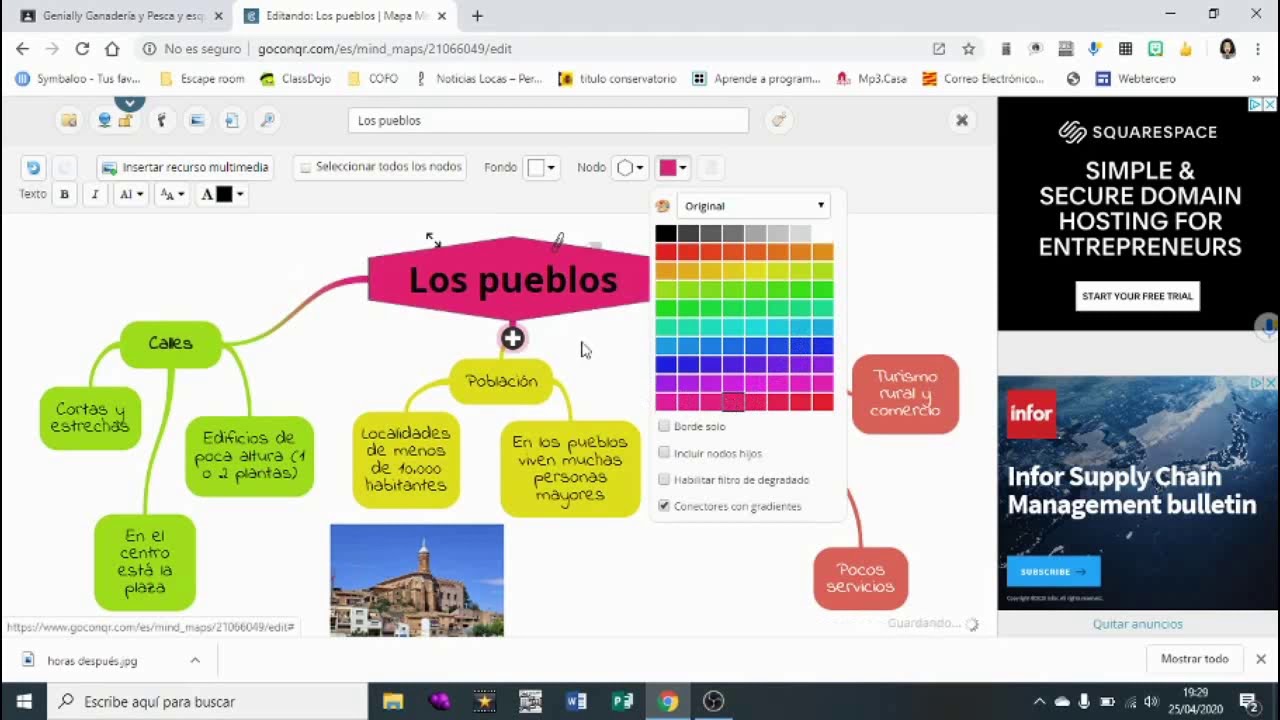Click the palette icon in color popup
Screen dimensions: 1280x720
tap(662, 206)
